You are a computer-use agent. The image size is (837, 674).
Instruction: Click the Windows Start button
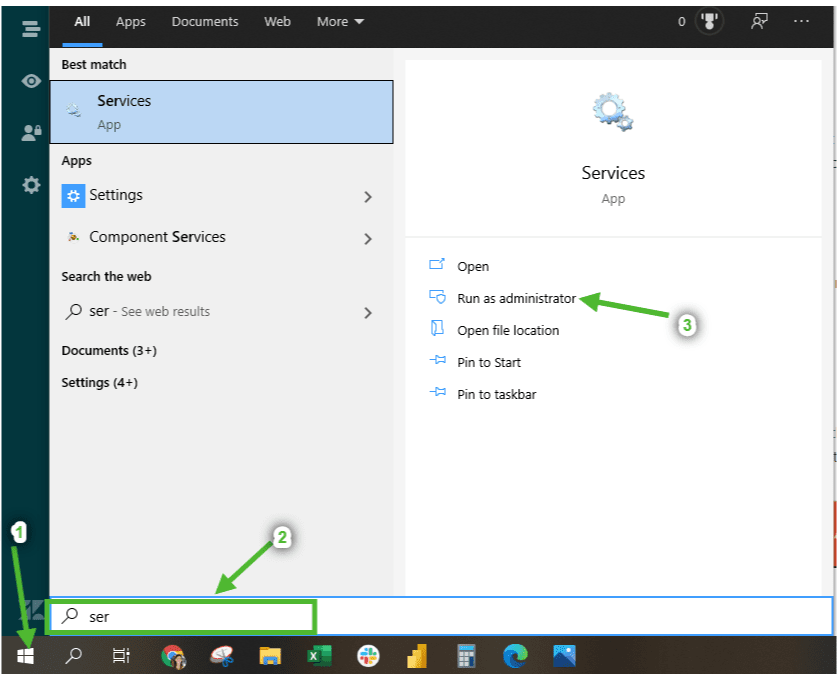[25, 655]
